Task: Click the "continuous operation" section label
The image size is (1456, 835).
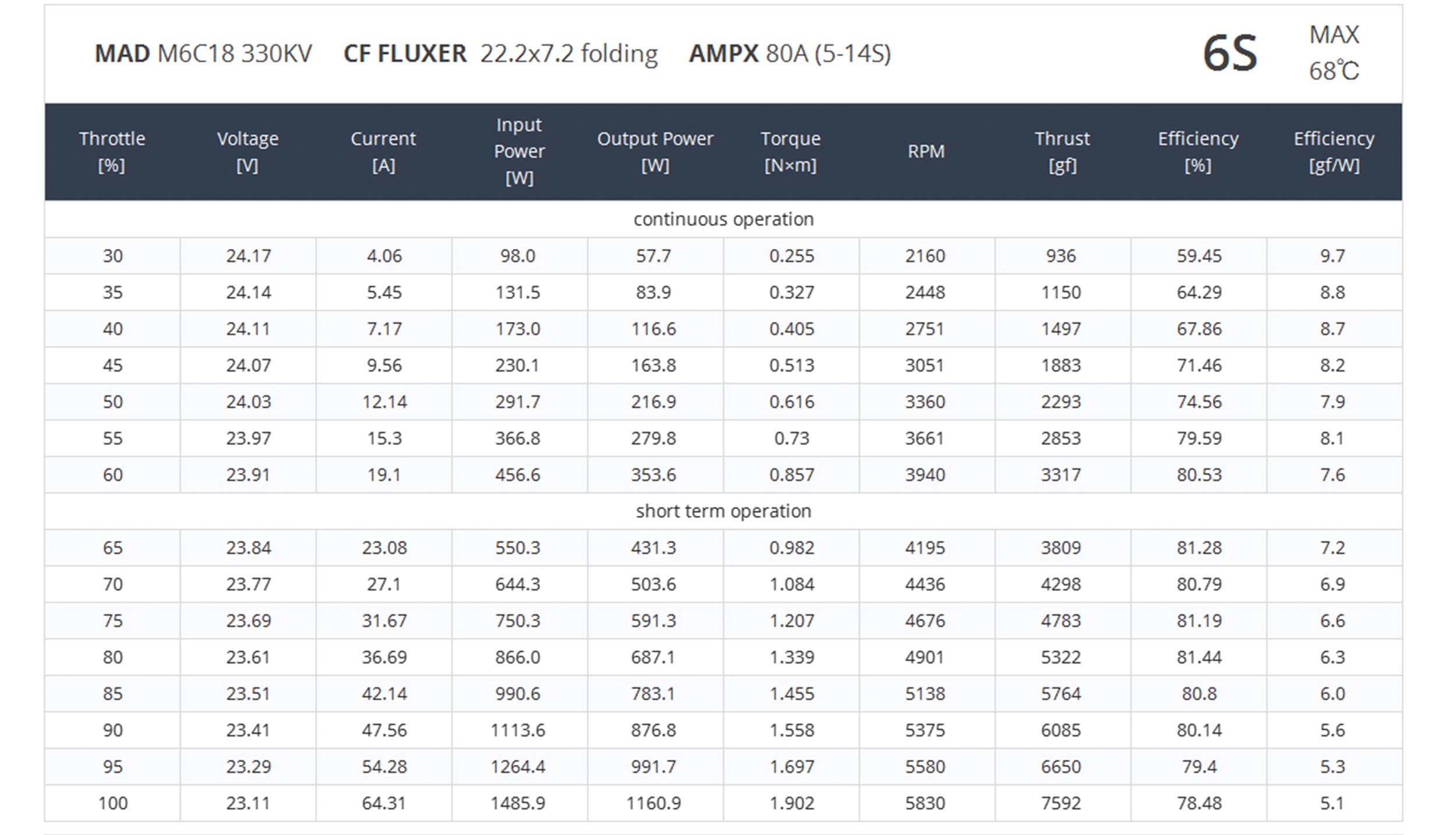Action: click(x=723, y=219)
